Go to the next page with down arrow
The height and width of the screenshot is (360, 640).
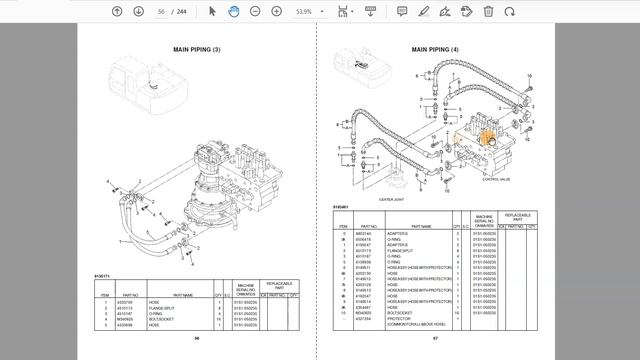point(138,11)
